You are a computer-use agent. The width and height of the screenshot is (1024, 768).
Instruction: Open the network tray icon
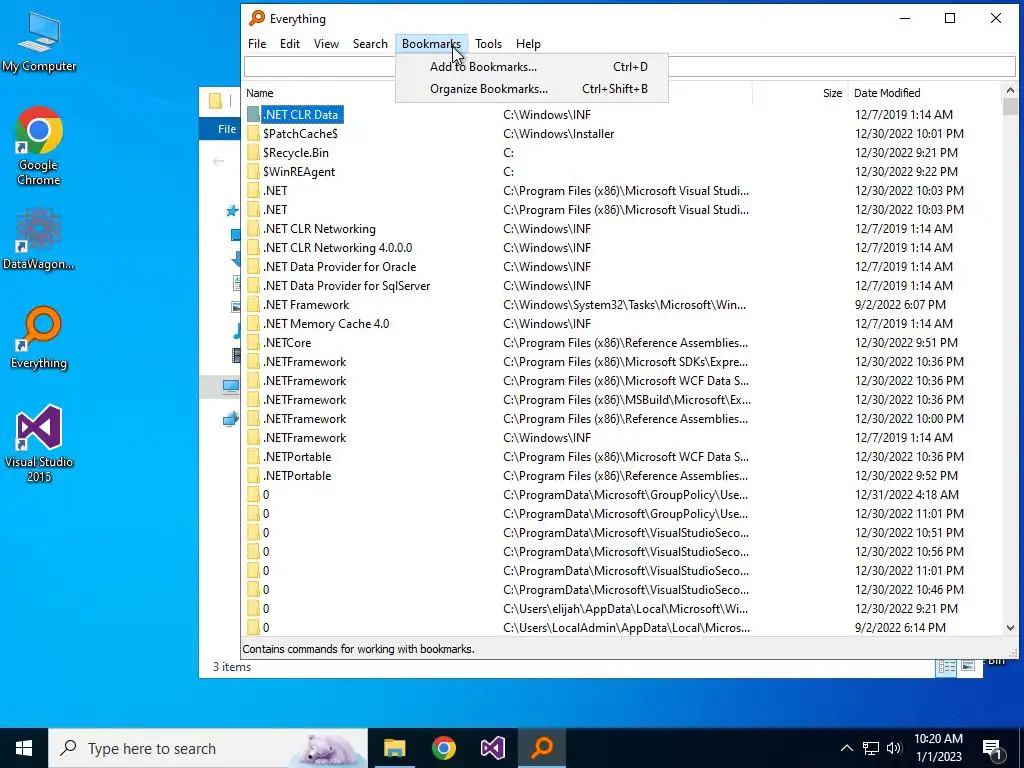coord(871,748)
